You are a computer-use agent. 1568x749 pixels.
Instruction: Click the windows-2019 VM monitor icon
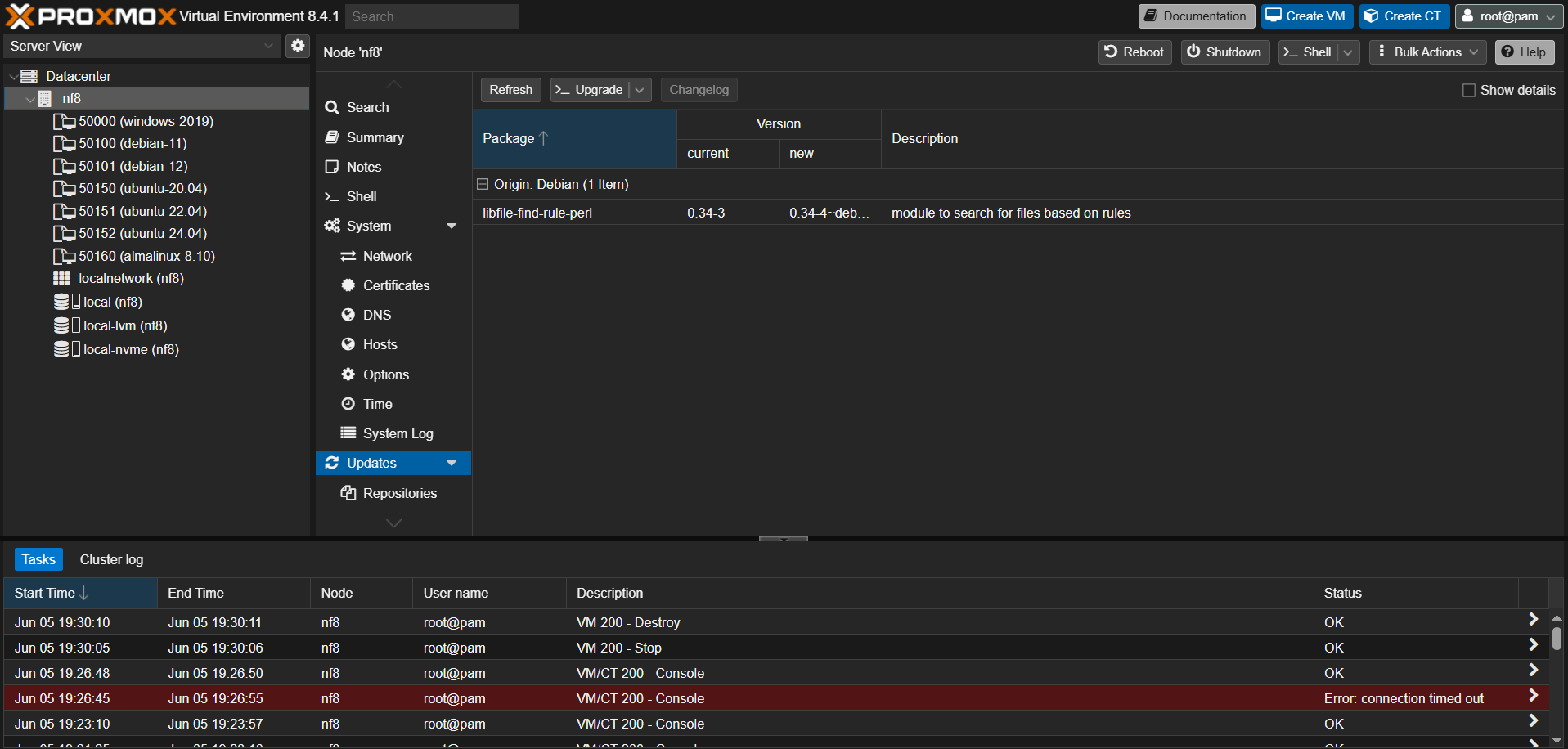(x=64, y=121)
